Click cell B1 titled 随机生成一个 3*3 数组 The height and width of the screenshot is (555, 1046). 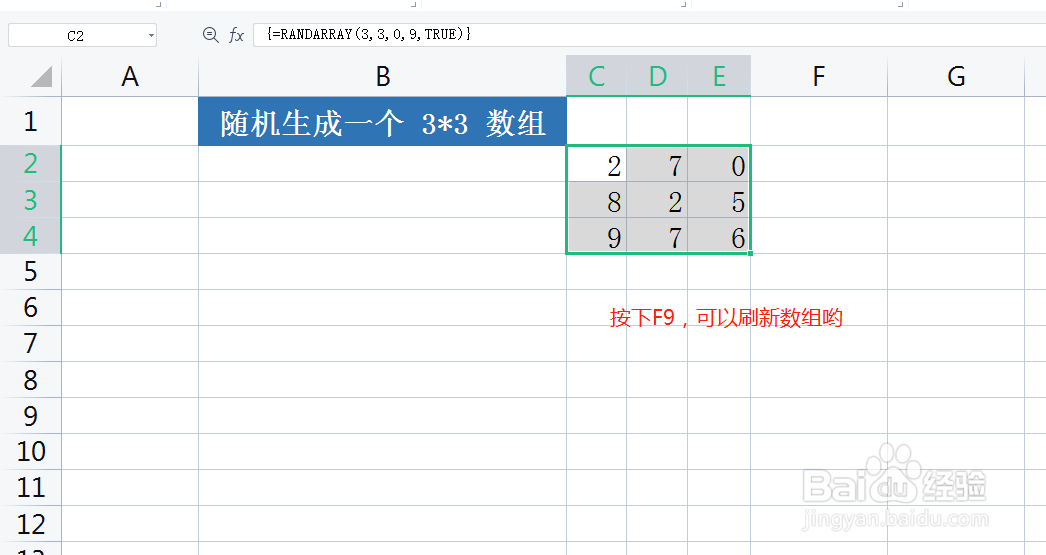(382, 121)
